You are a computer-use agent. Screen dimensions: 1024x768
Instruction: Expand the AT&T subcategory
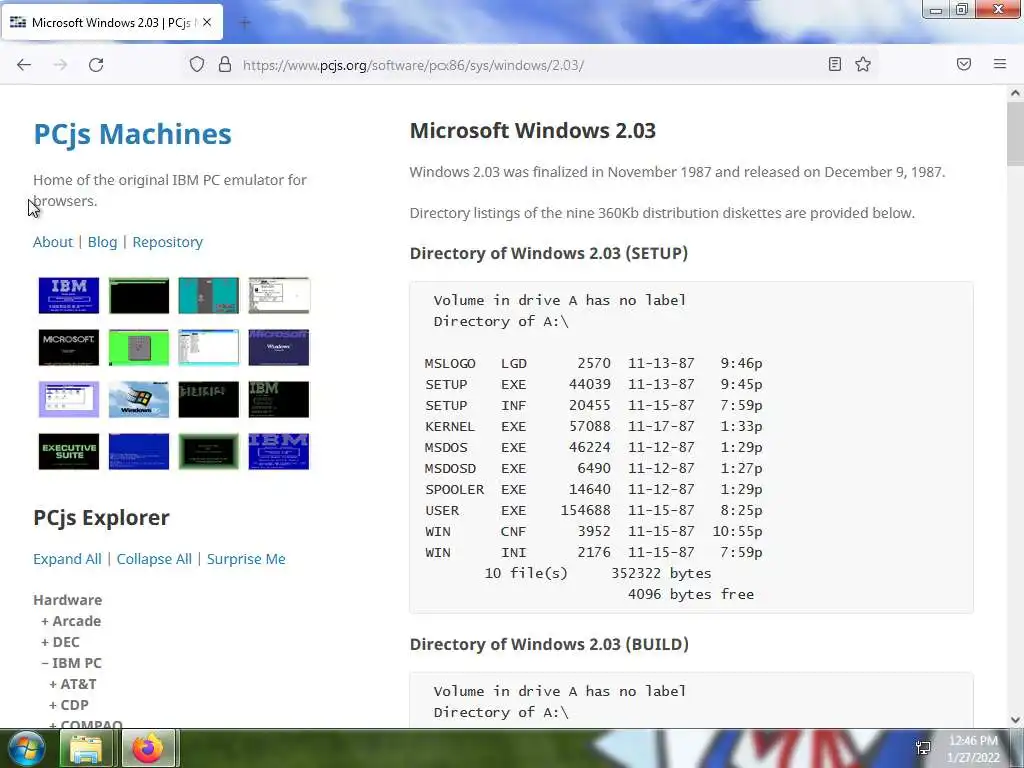(x=72, y=684)
